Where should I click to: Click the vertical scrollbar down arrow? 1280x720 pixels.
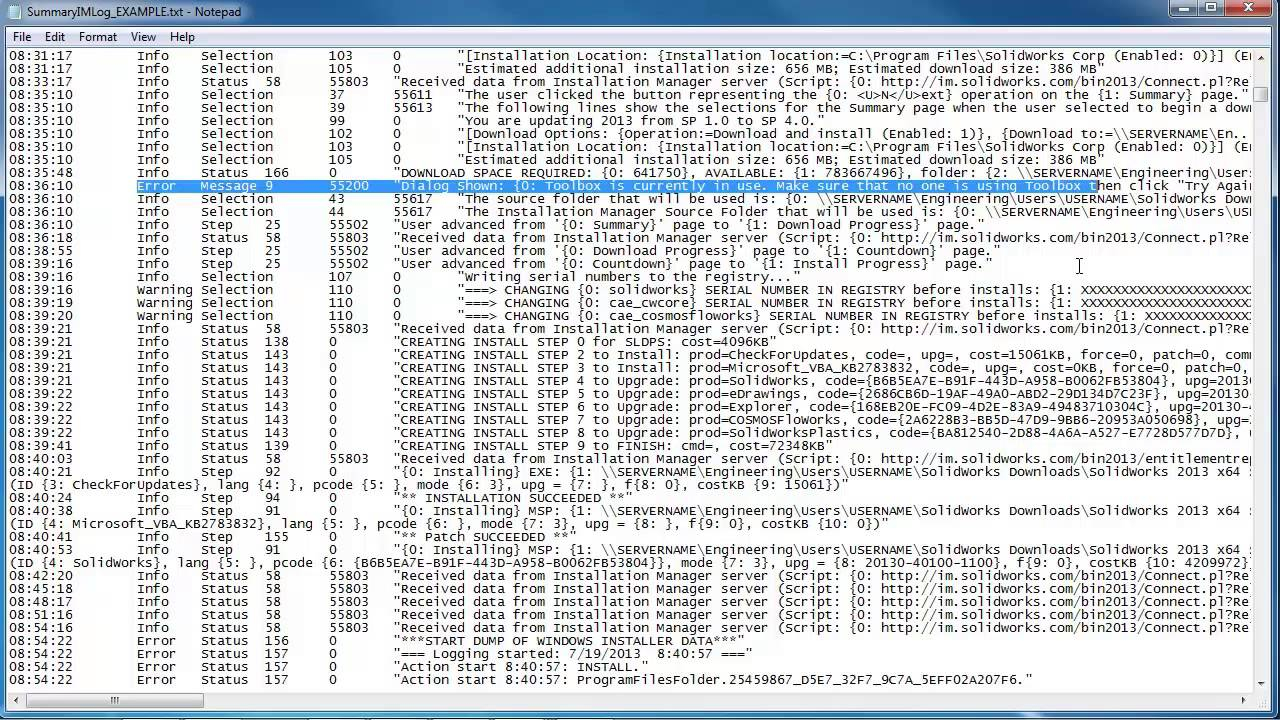1262,683
